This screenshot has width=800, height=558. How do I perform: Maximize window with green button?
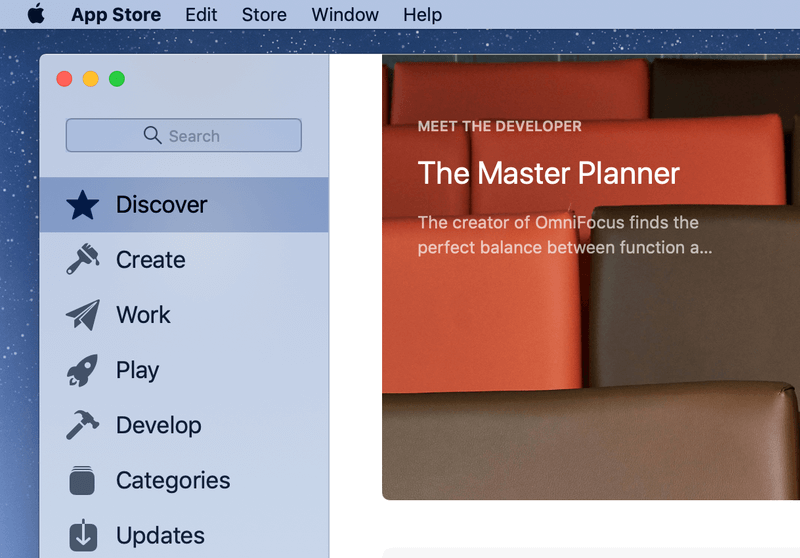pos(117,79)
